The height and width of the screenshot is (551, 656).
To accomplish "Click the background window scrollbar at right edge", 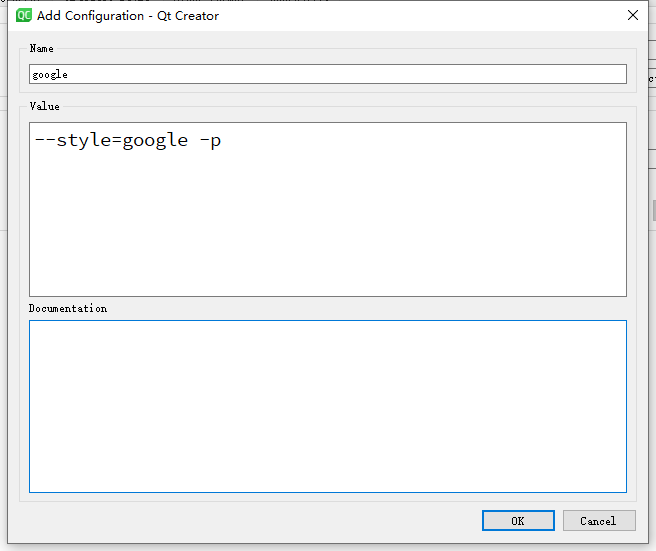I will pos(654,210).
